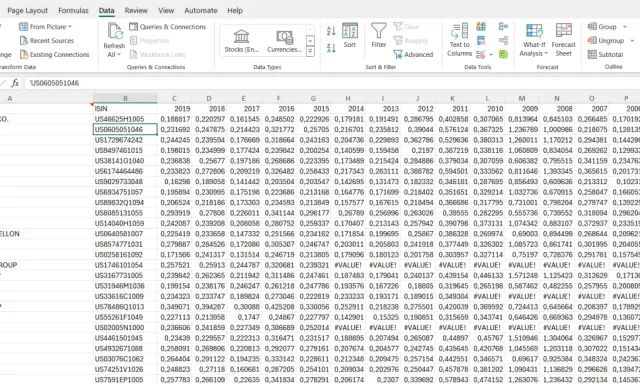Image resolution: width=640 pixels, height=384 pixels.
Task: Launch Text to Columns wizard
Action: coord(460,40)
